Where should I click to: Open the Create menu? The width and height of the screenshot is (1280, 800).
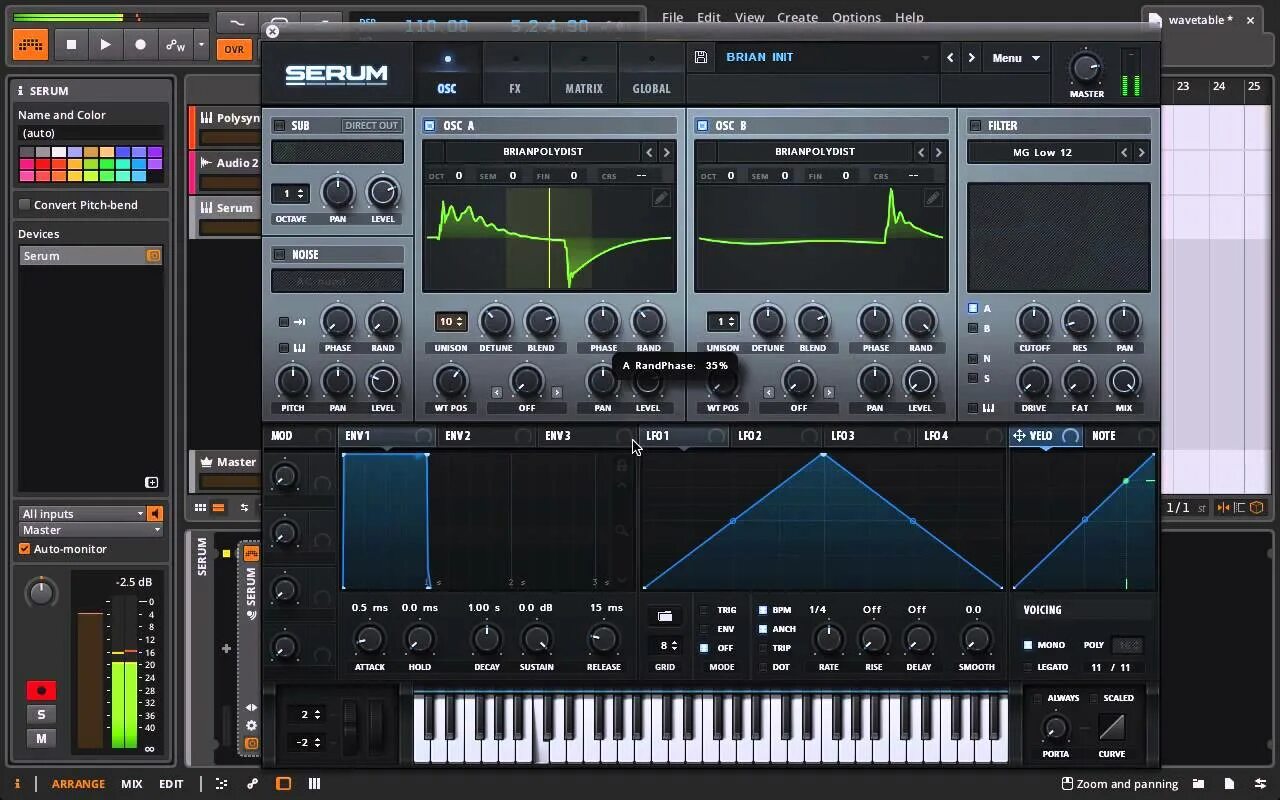(797, 17)
